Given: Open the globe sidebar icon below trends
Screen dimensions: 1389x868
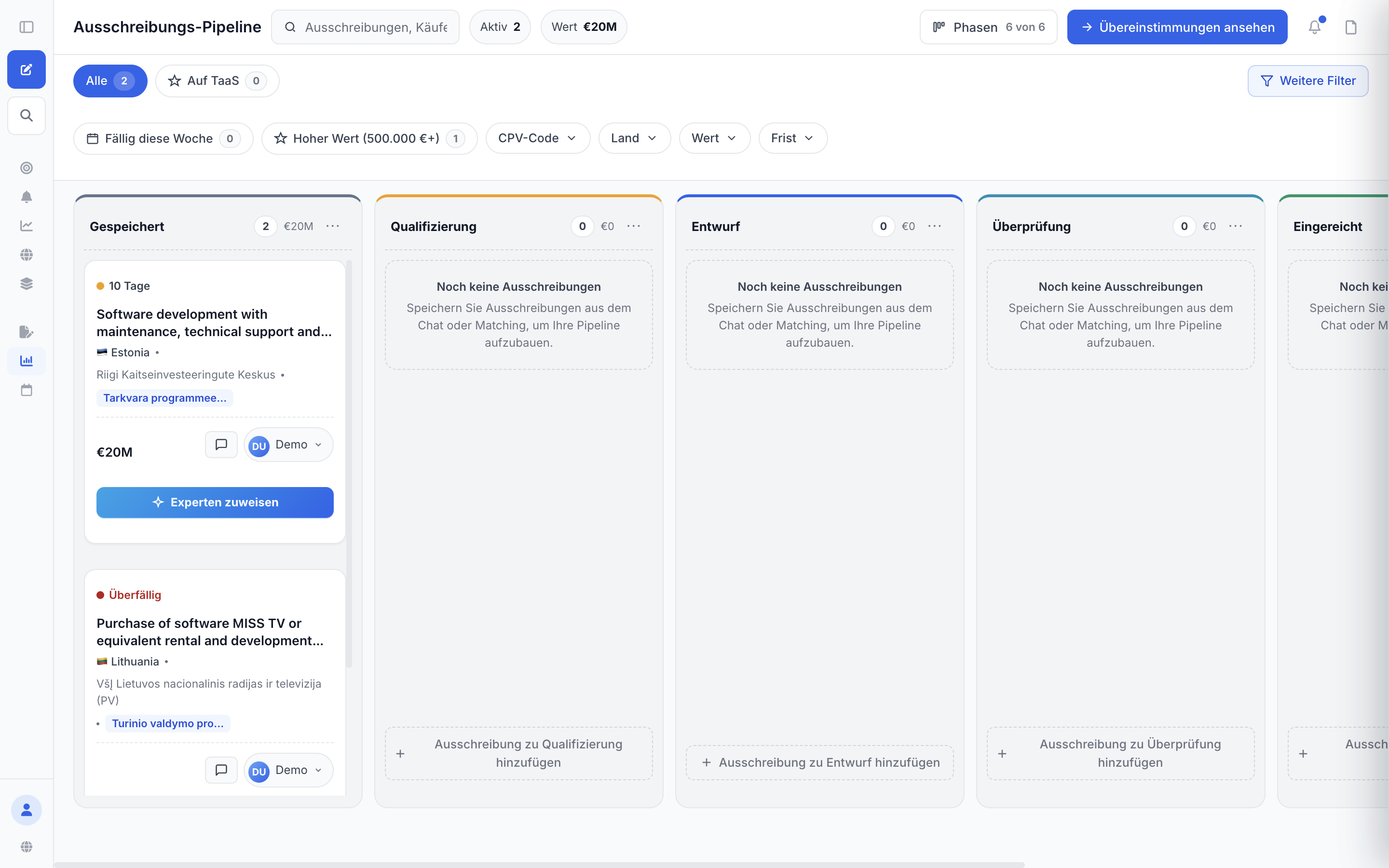Looking at the screenshot, I should tap(27, 255).
